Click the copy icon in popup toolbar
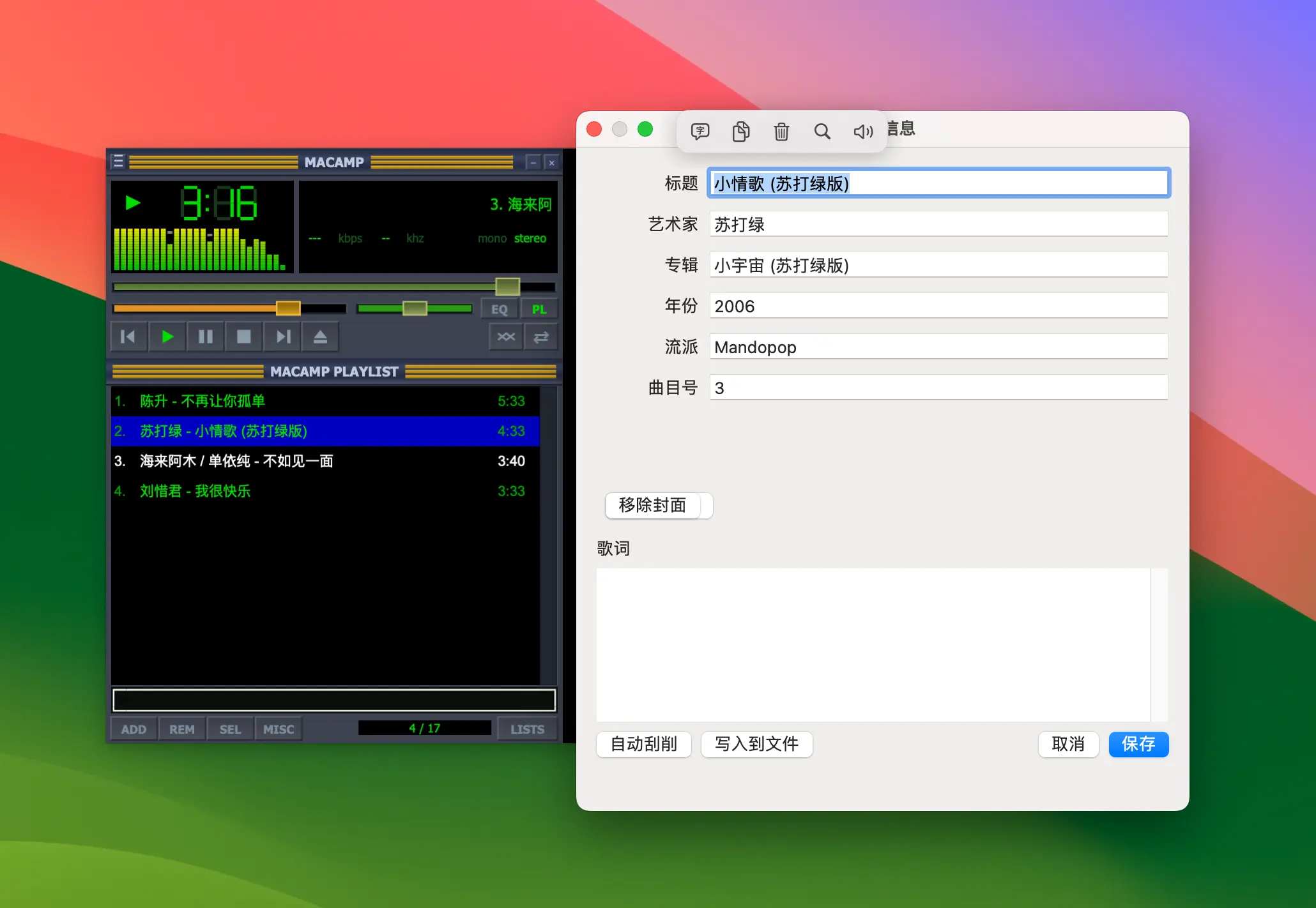Viewport: 1316px width, 908px height. (x=741, y=132)
